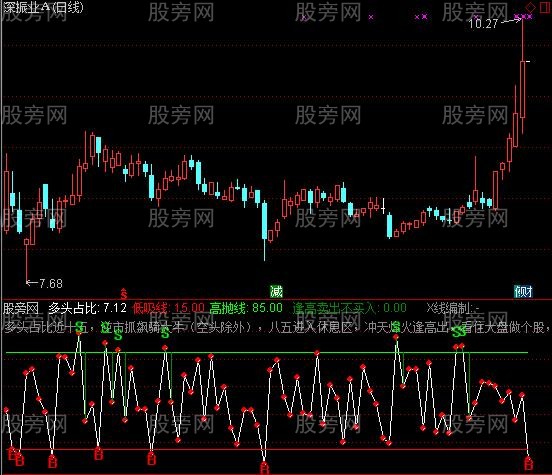This screenshot has height=475, width=552.
Task: Click the 7.68 low price label
Action: [51, 283]
